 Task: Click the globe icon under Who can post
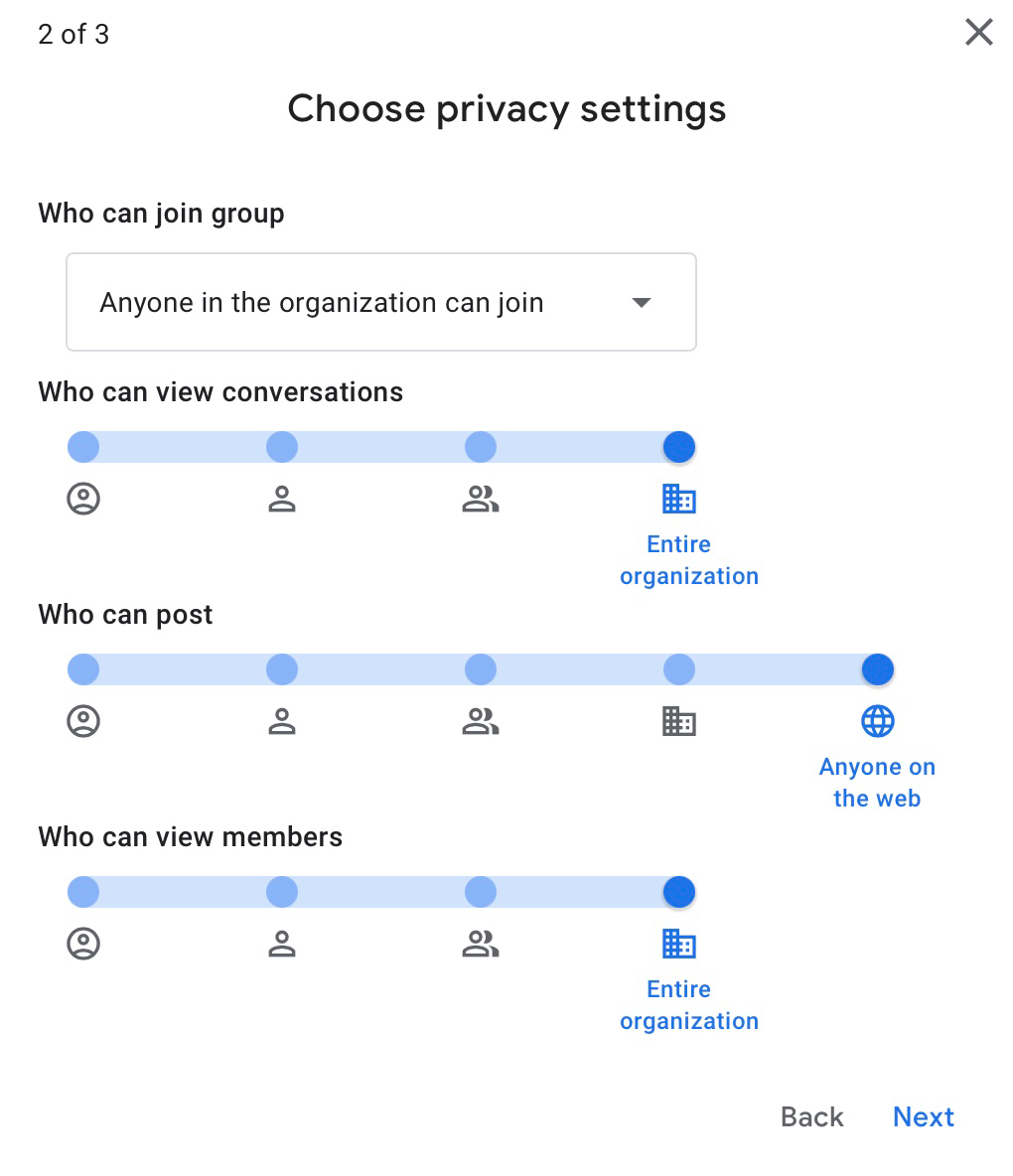pyautogui.click(x=878, y=721)
